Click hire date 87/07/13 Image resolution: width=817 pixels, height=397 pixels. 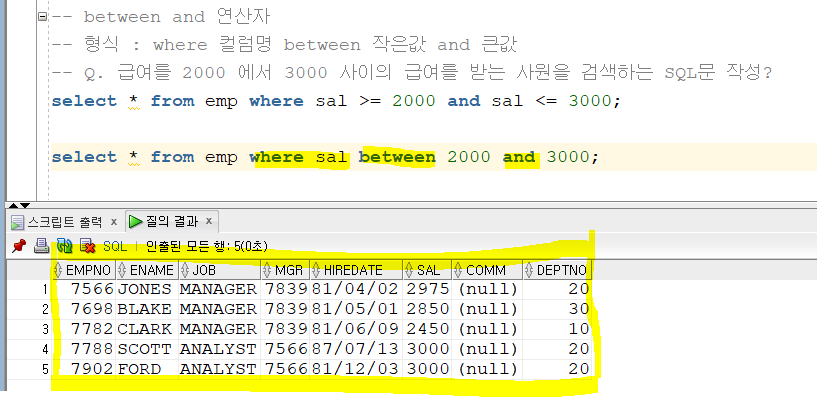(356, 349)
